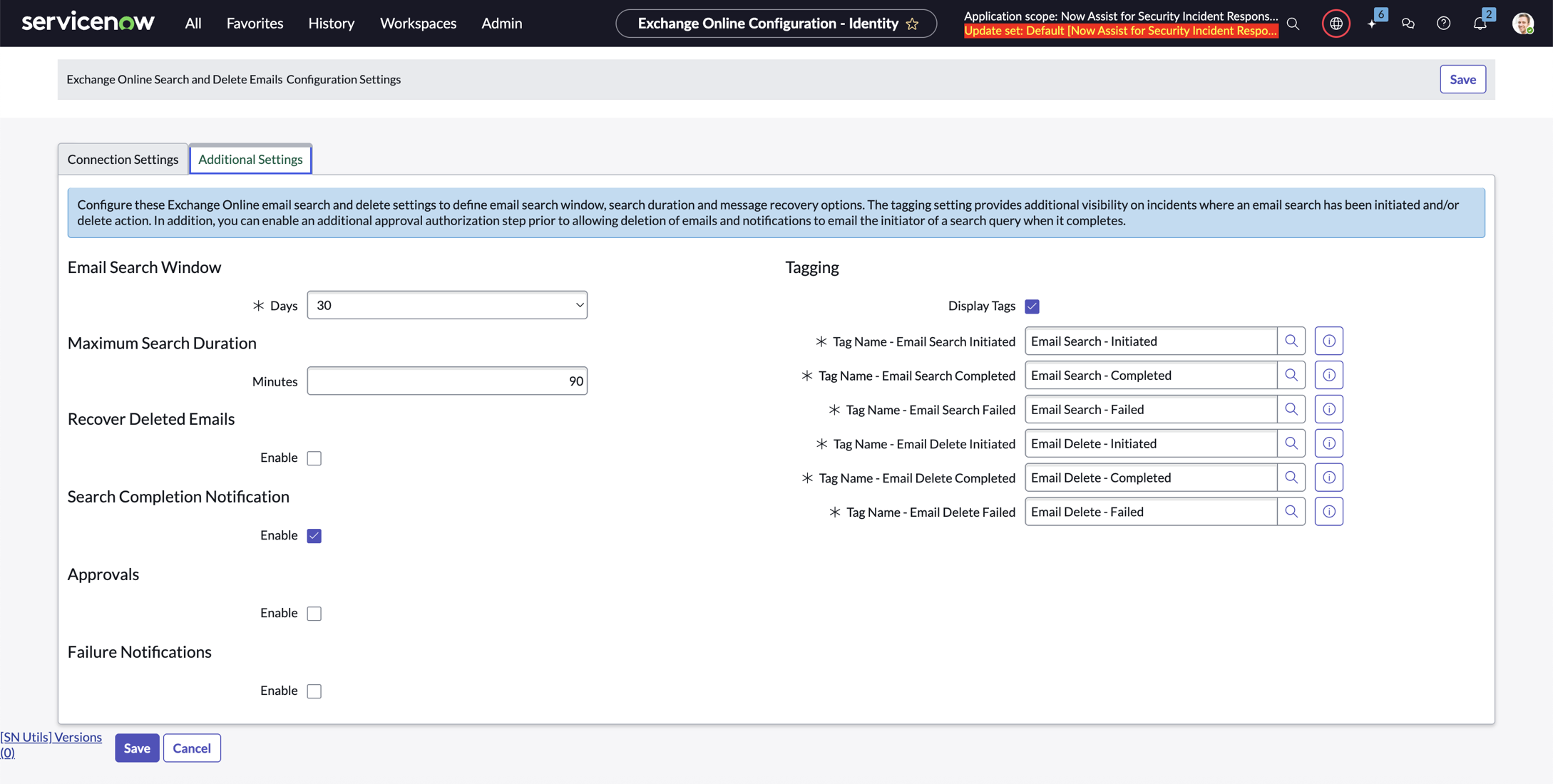The image size is (1553, 784).
Task: Open the All menu
Action: pyautogui.click(x=193, y=24)
